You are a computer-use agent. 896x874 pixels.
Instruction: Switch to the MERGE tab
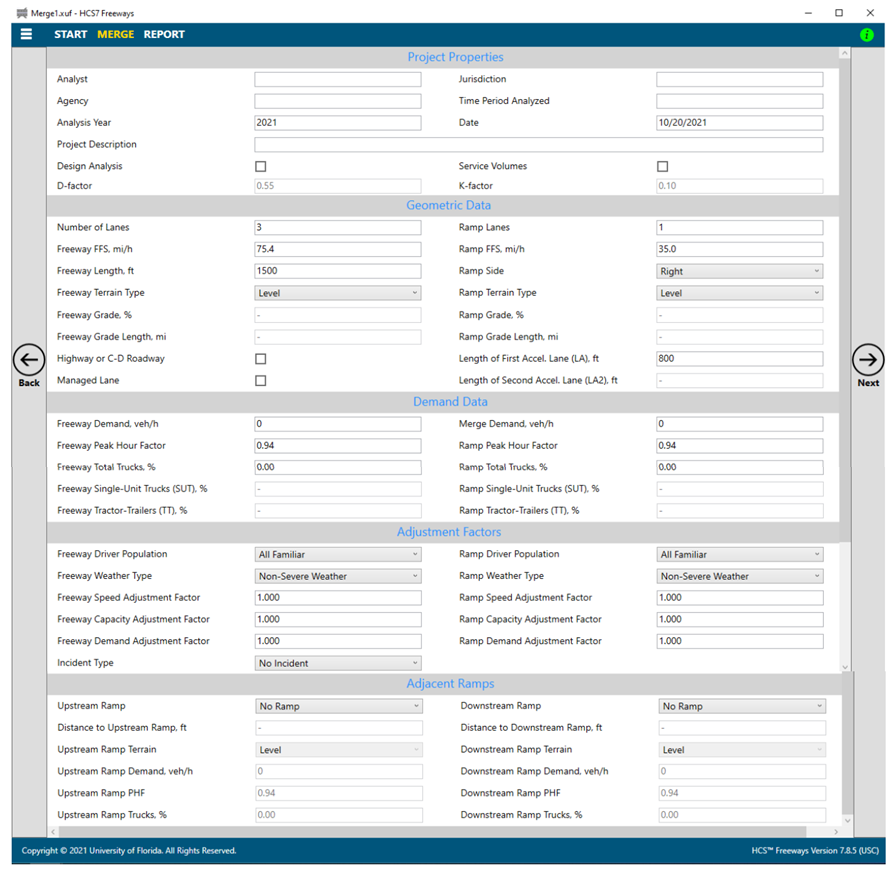click(x=115, y=34)
